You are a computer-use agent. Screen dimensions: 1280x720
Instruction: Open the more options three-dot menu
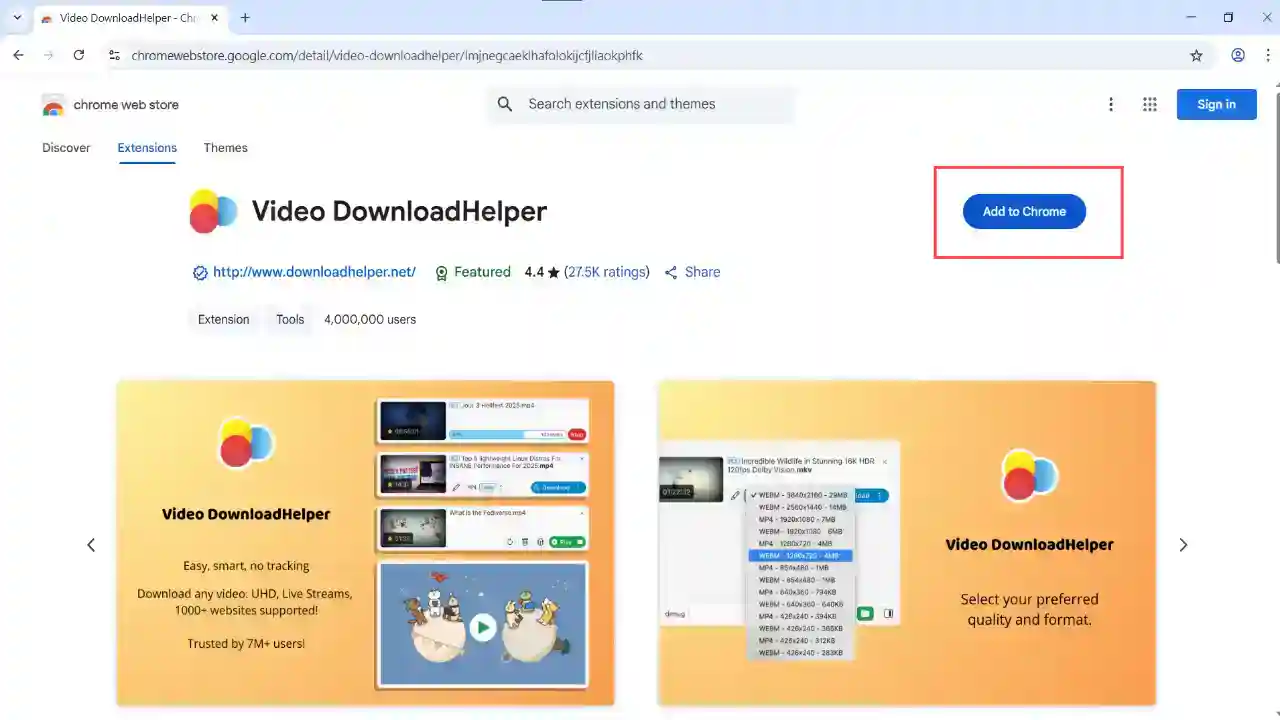(1111, 104)
